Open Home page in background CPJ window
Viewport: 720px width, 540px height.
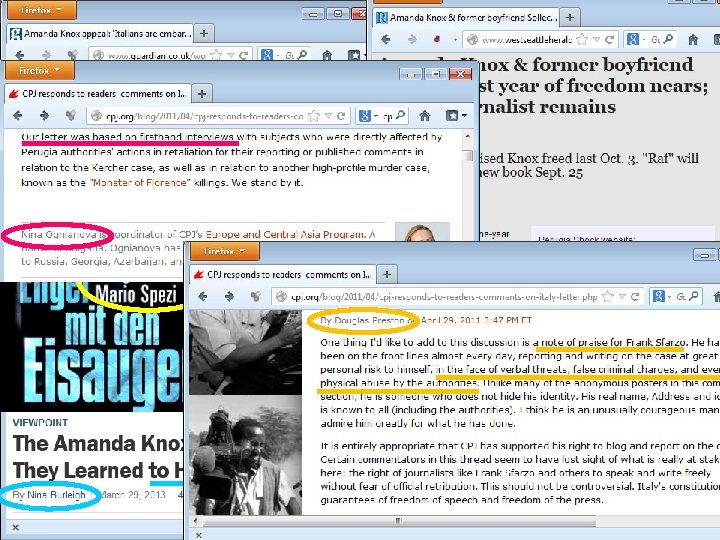(x=425, y=116)
